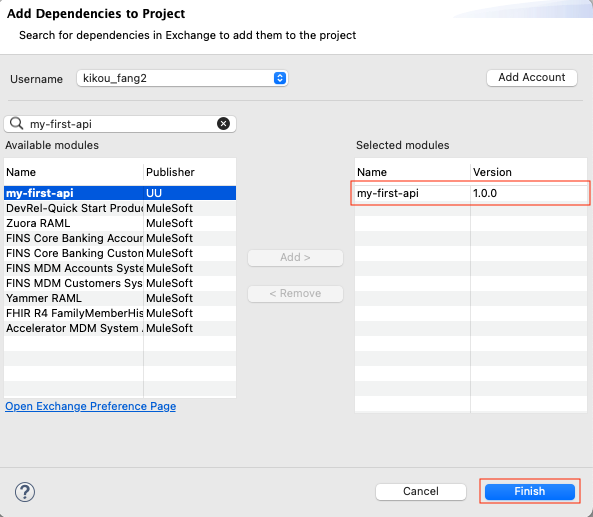
Task: Select DevRel-Quick Start Product module row
Action: 120,208
